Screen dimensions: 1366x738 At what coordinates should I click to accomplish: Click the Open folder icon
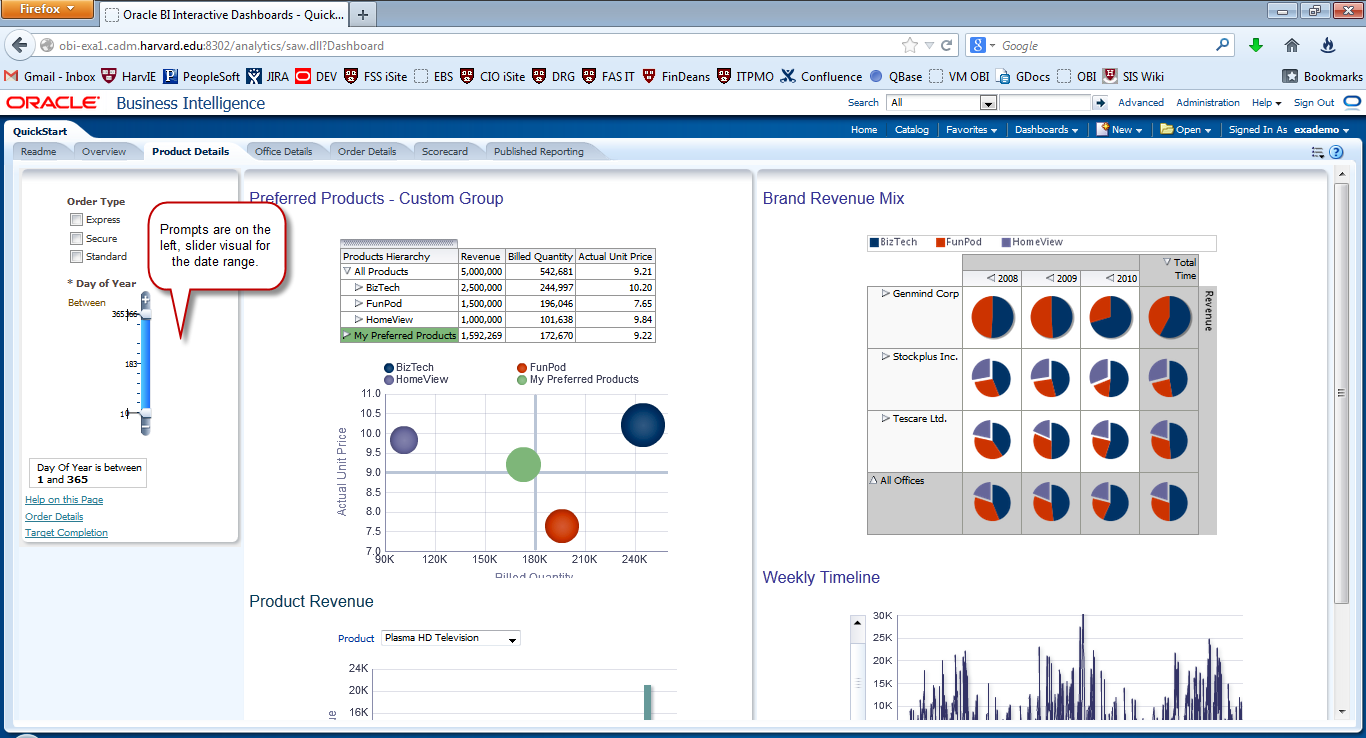pyautogui.click(x=1166, y=129)
